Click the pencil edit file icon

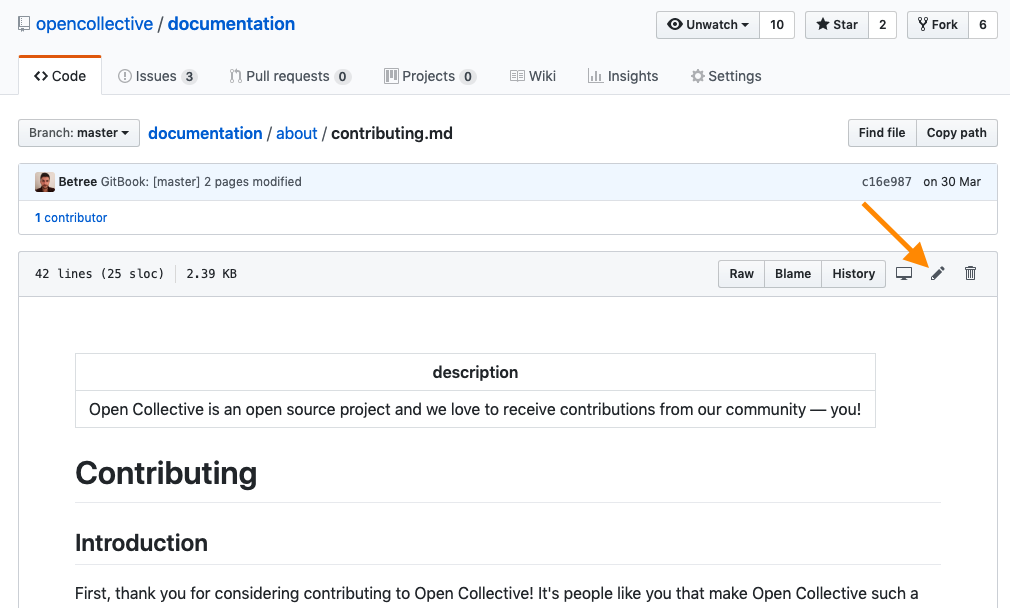(937, 274)
